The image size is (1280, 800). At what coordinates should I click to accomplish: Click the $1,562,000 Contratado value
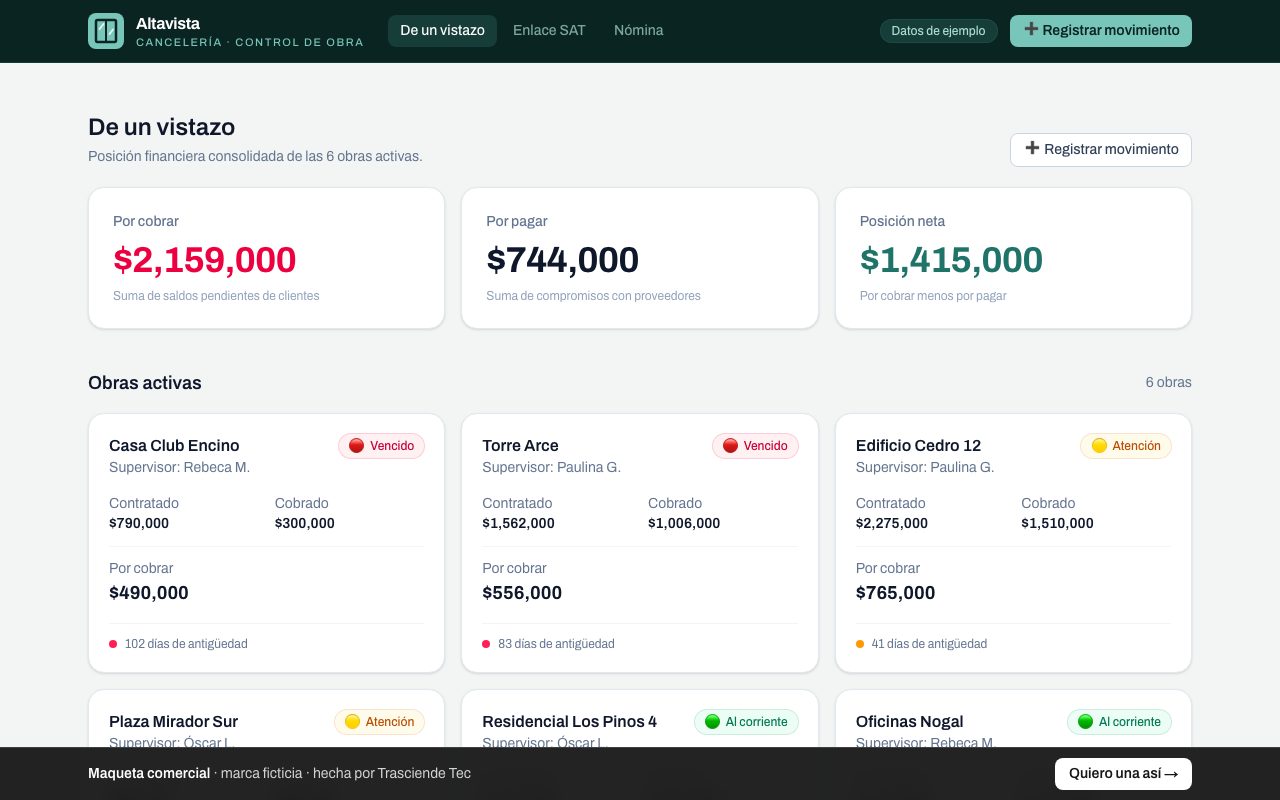518,523
